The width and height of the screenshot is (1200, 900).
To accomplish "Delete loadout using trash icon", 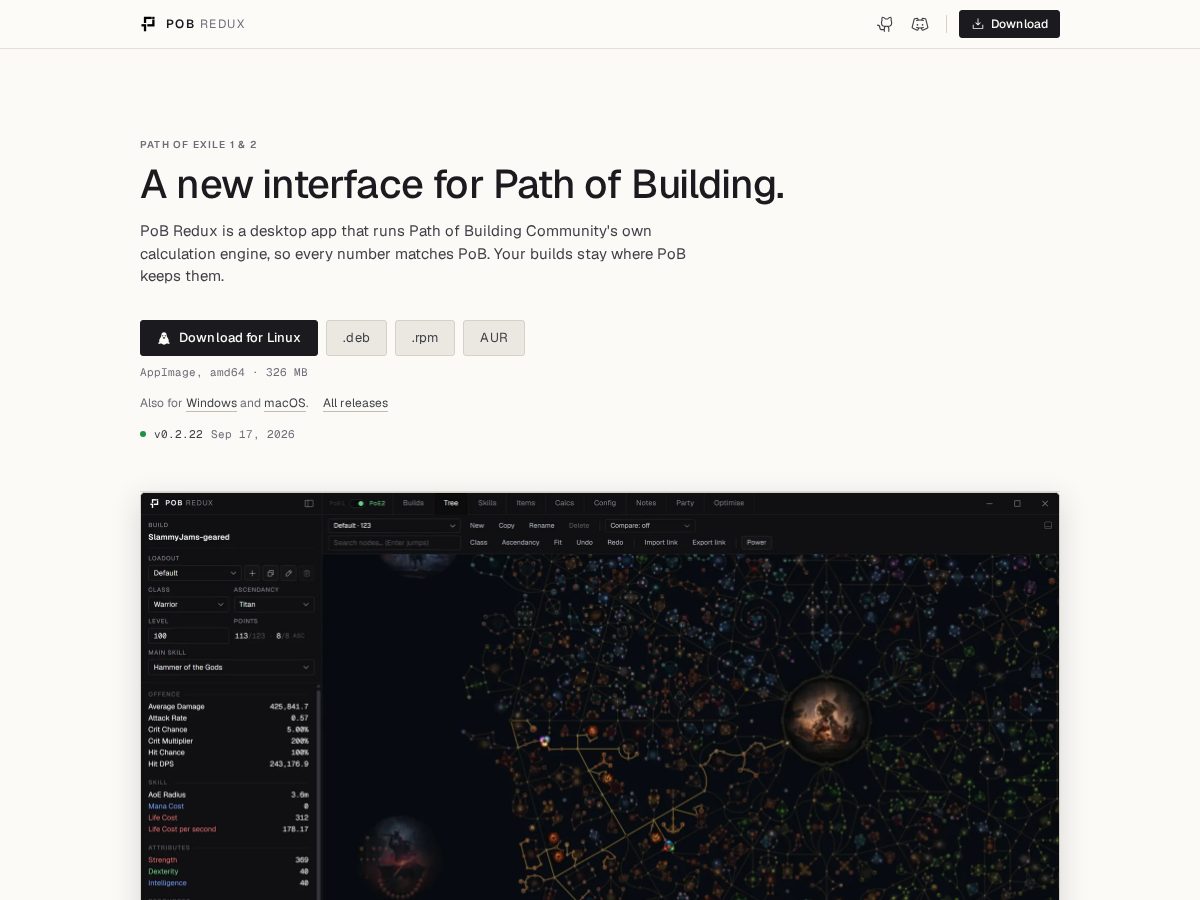I will pyautogui.click(x=307, y=573).
